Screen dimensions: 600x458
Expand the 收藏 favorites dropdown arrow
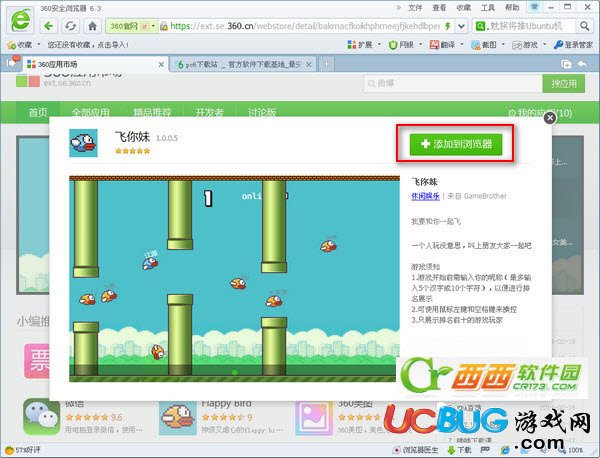tap(39, 45)
